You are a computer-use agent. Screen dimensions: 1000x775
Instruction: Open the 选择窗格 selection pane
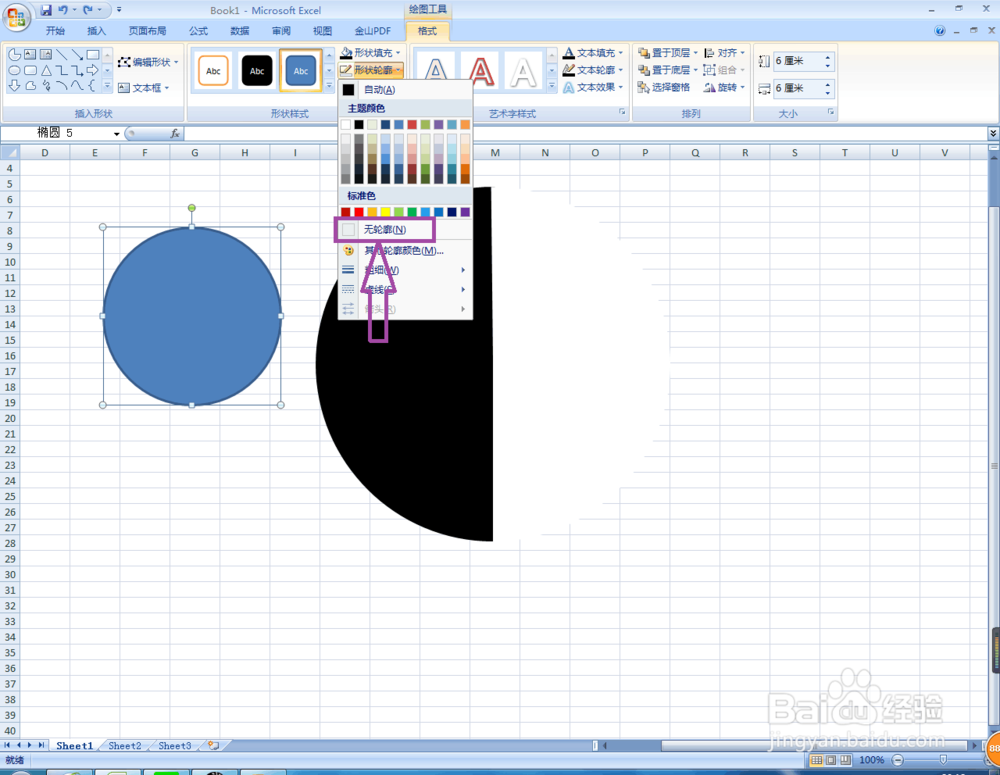[x=664, y=87]
